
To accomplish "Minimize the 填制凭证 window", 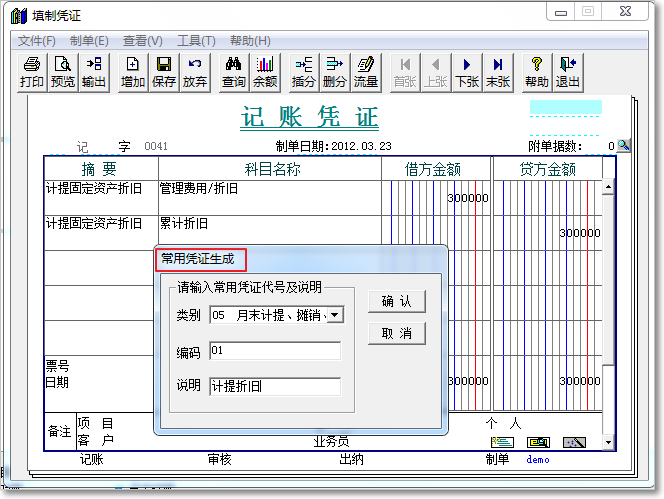I will coord(561,12).
